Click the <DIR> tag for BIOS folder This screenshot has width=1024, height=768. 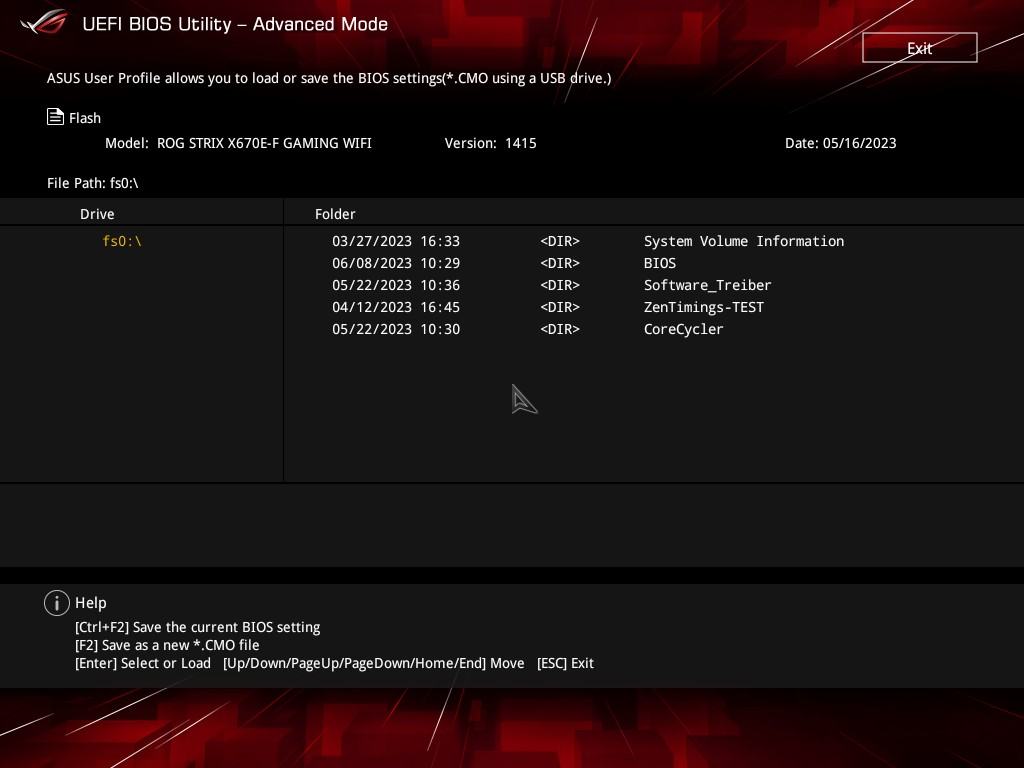coord(560,263)
